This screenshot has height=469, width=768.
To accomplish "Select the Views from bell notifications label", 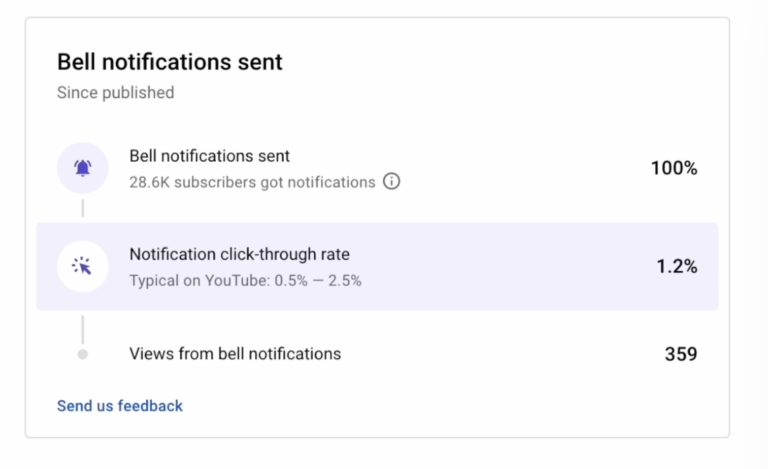I will pos(235,353).
